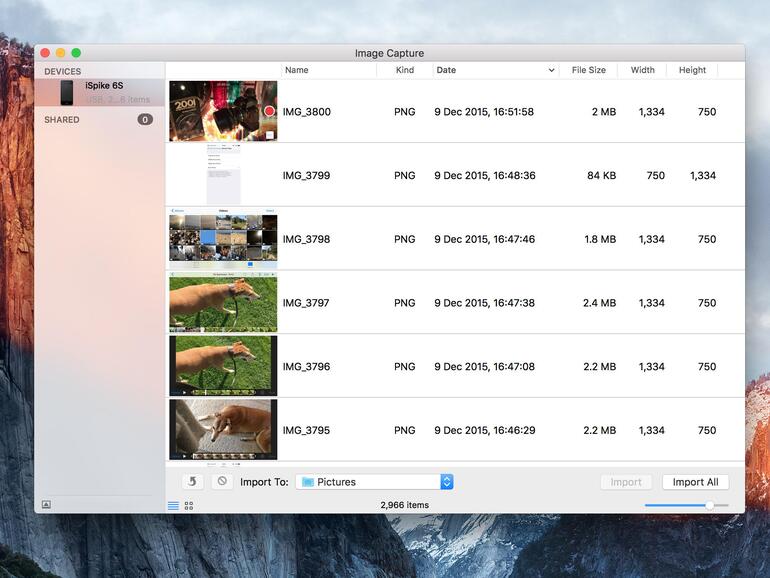Screen dimensions: 770x578
Task: Click the delete (prohibited) icon
Action: point(222,481)
